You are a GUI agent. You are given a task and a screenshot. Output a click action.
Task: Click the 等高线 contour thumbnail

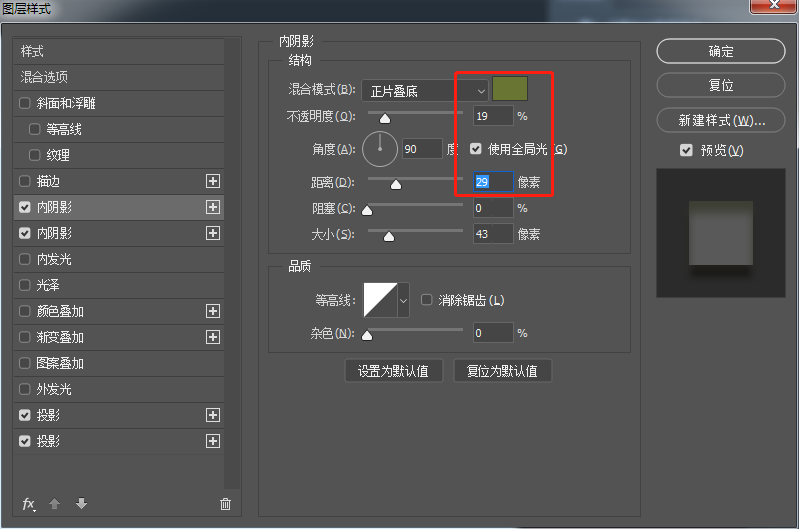tap(380, 300)
